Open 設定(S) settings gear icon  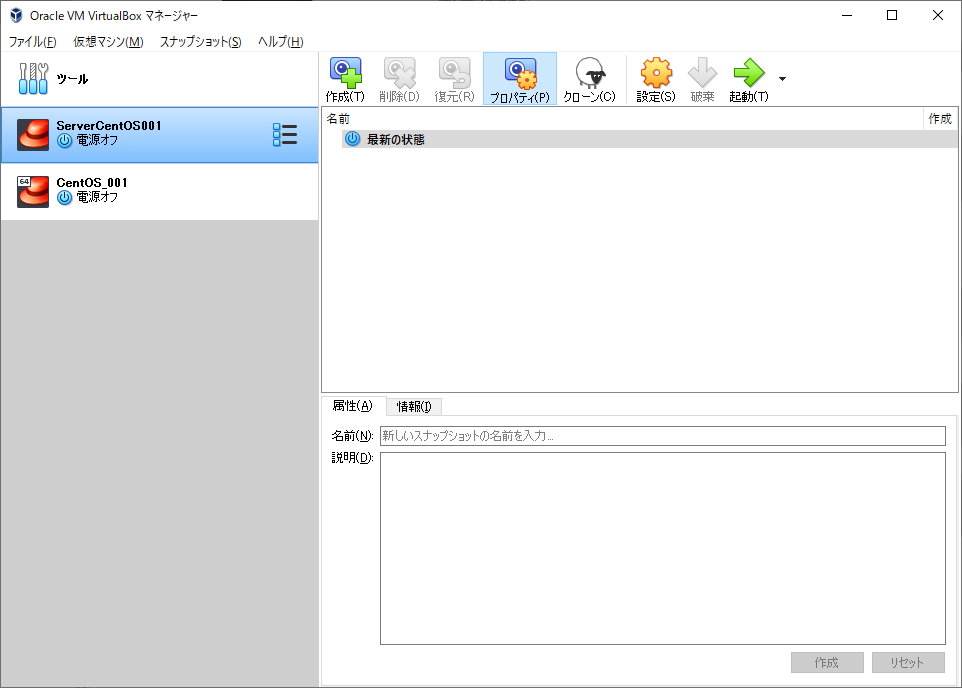656,73
